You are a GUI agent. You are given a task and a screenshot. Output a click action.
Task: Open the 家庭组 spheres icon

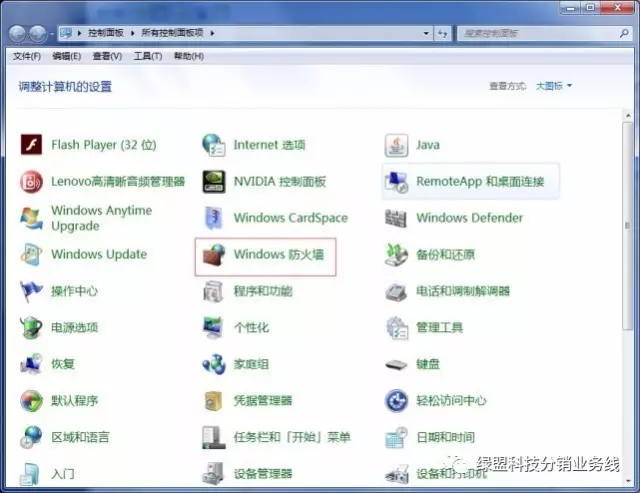coord(214,364)
